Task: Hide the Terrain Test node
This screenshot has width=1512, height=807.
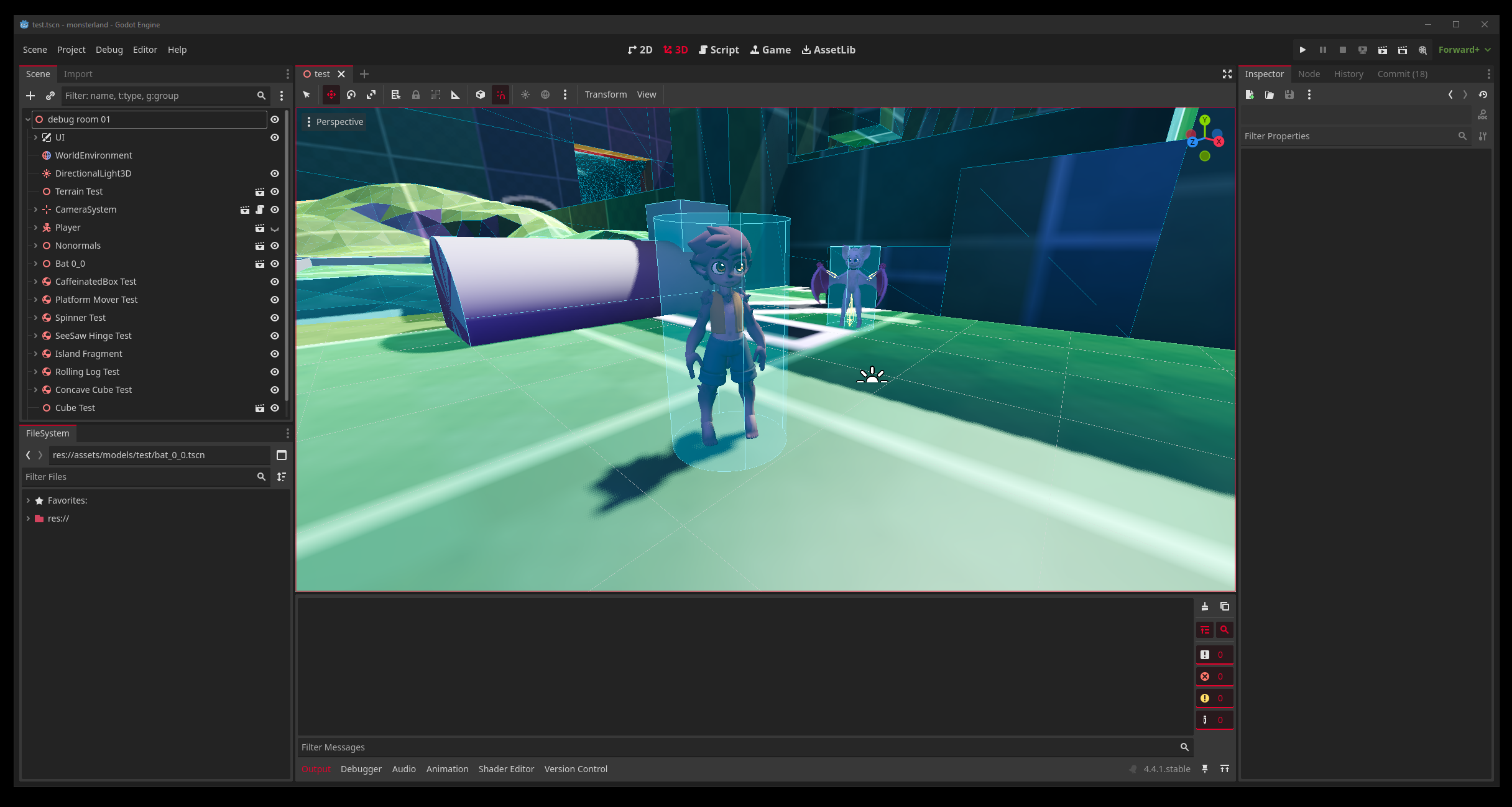Action: click(x=275, y=191)
